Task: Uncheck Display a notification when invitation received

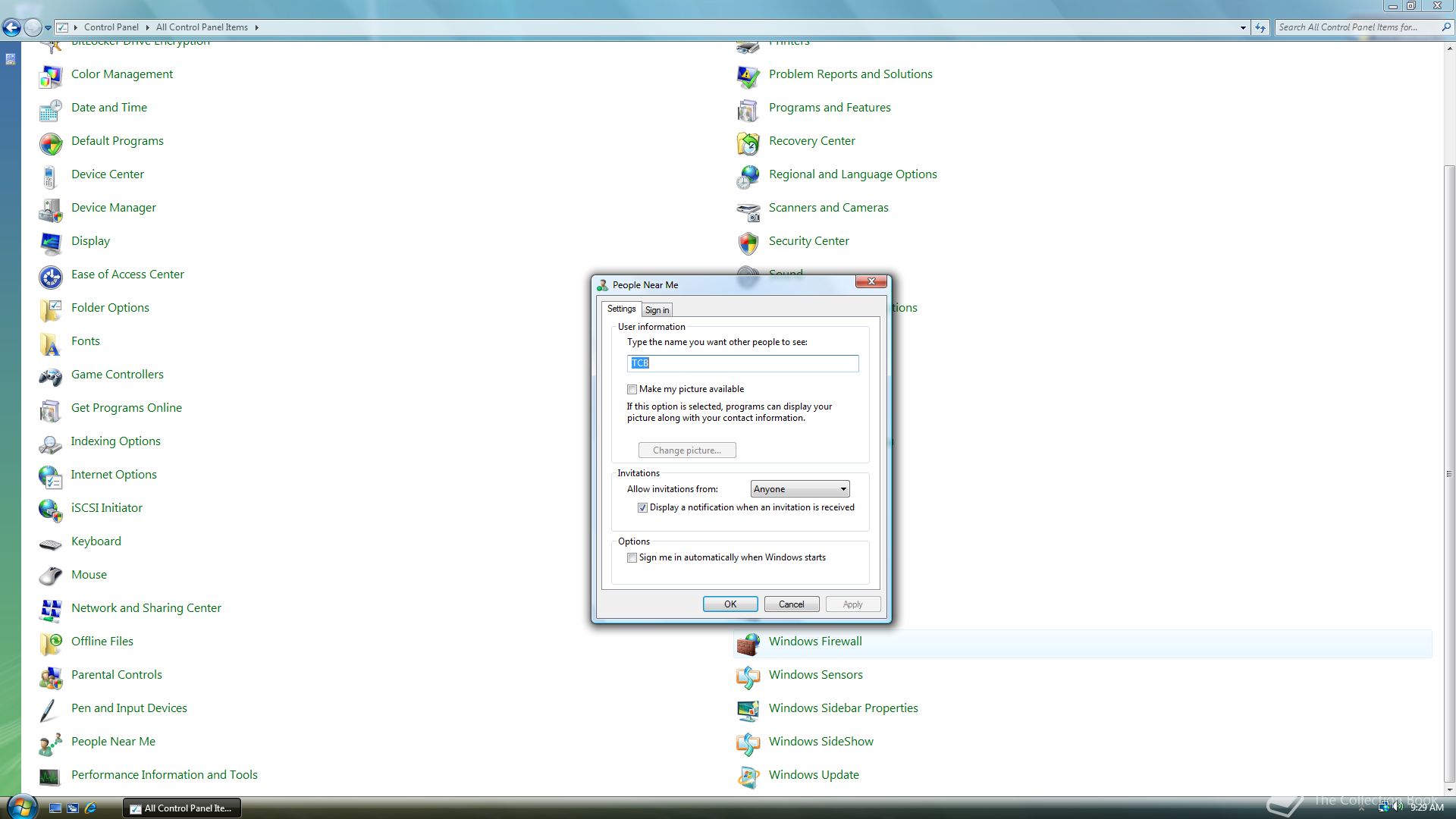Action: [642, 507]
